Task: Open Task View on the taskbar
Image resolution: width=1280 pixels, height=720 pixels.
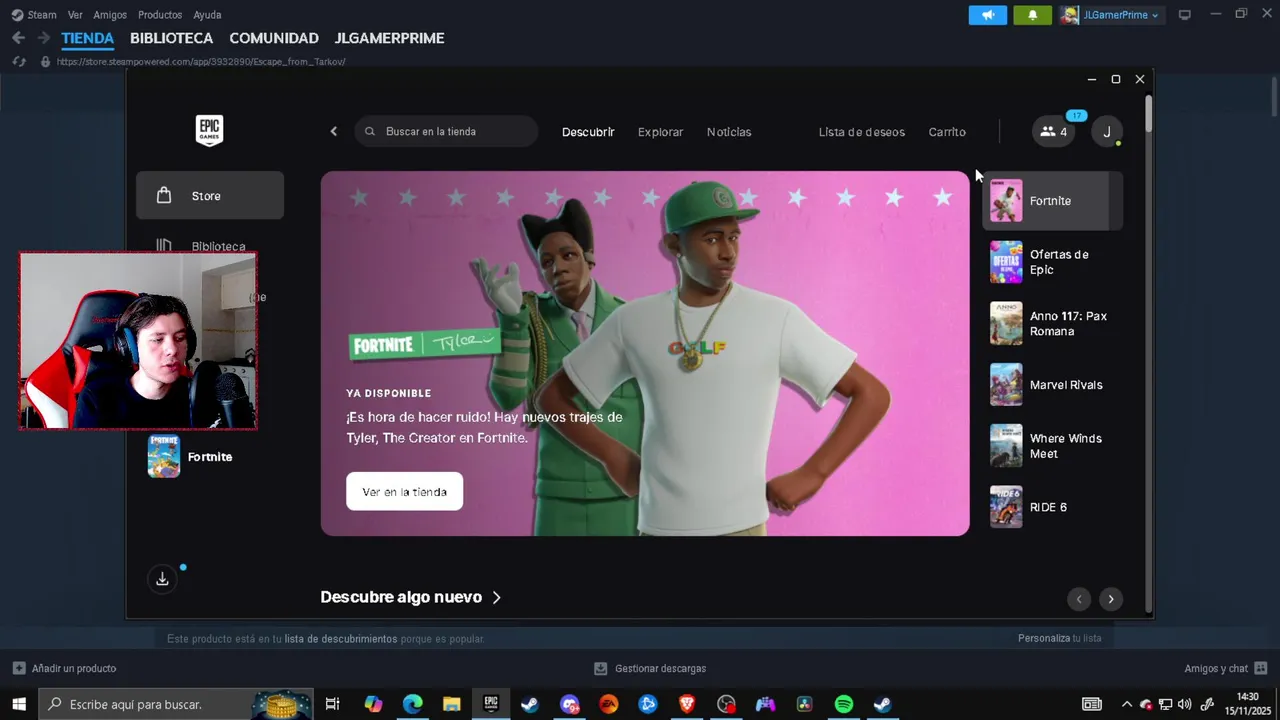Action: [x=333, y=704]
